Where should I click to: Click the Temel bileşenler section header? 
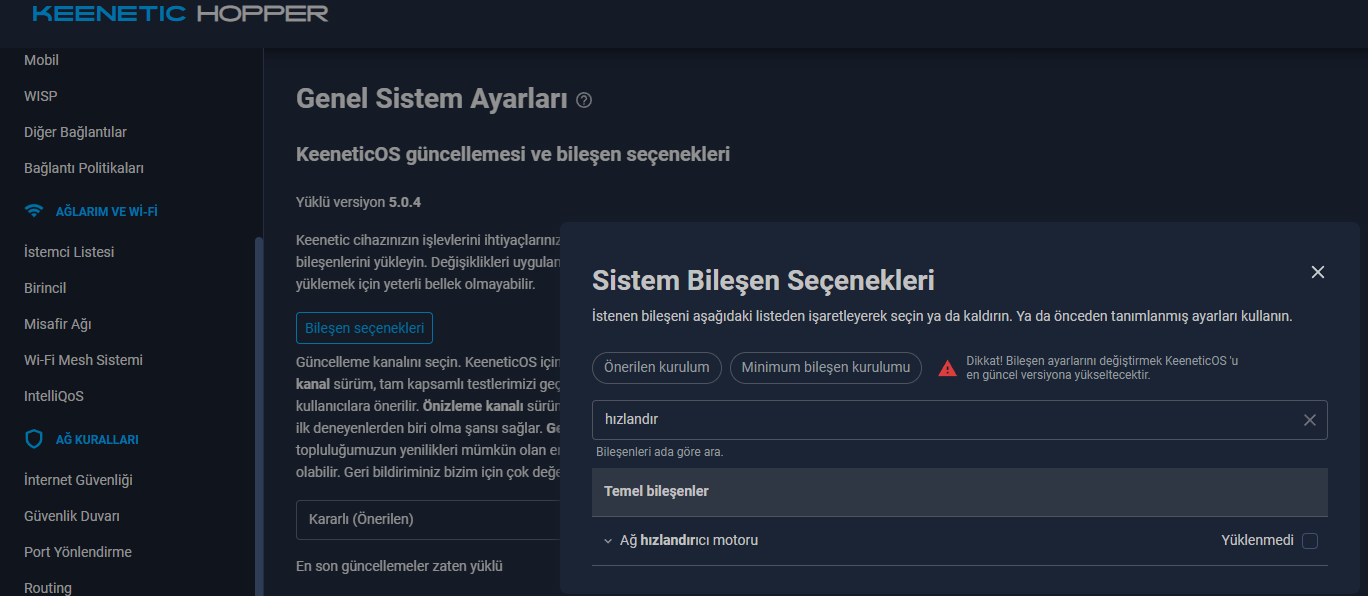(x=960, y=492)
